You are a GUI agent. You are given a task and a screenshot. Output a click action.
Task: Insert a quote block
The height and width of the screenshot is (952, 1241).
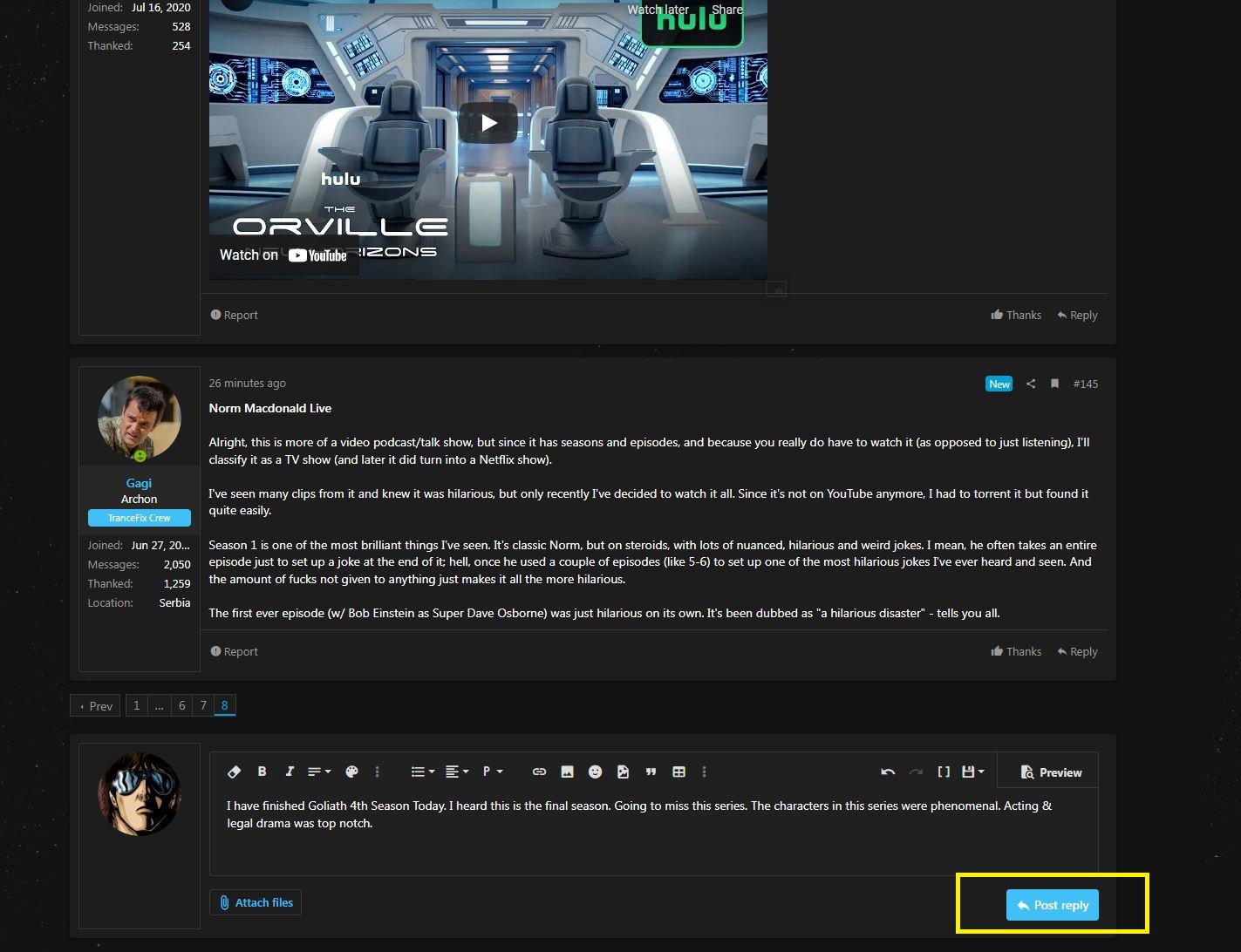pyautogui.click(x=651, y=772)
